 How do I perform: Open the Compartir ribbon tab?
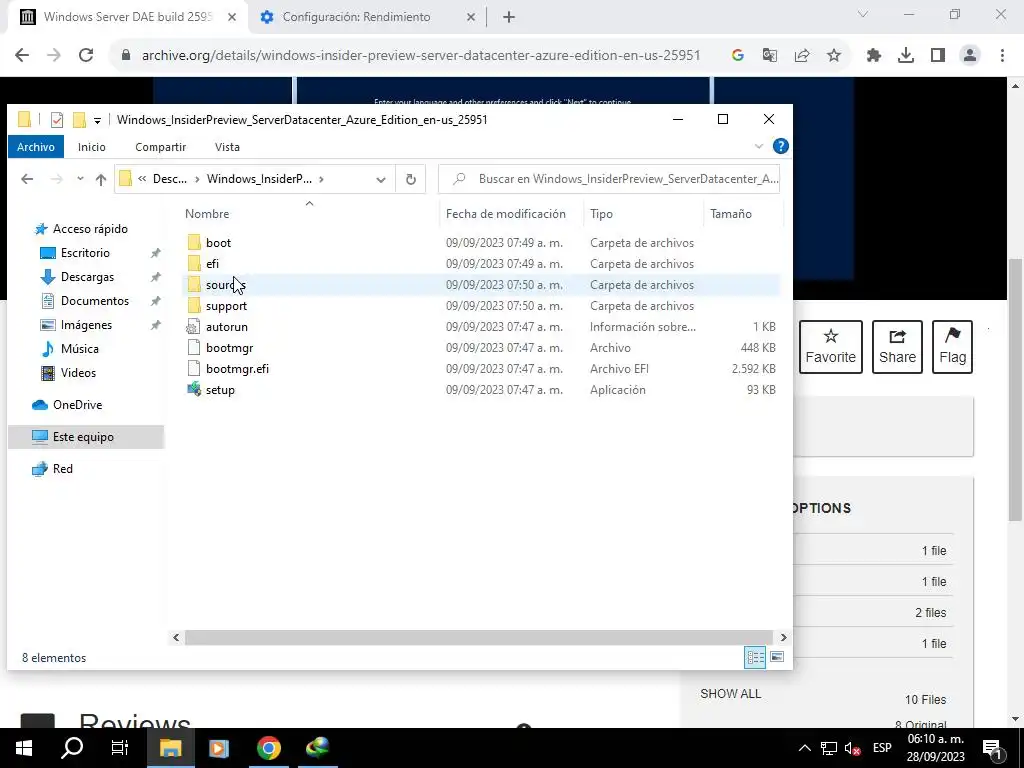161,147
